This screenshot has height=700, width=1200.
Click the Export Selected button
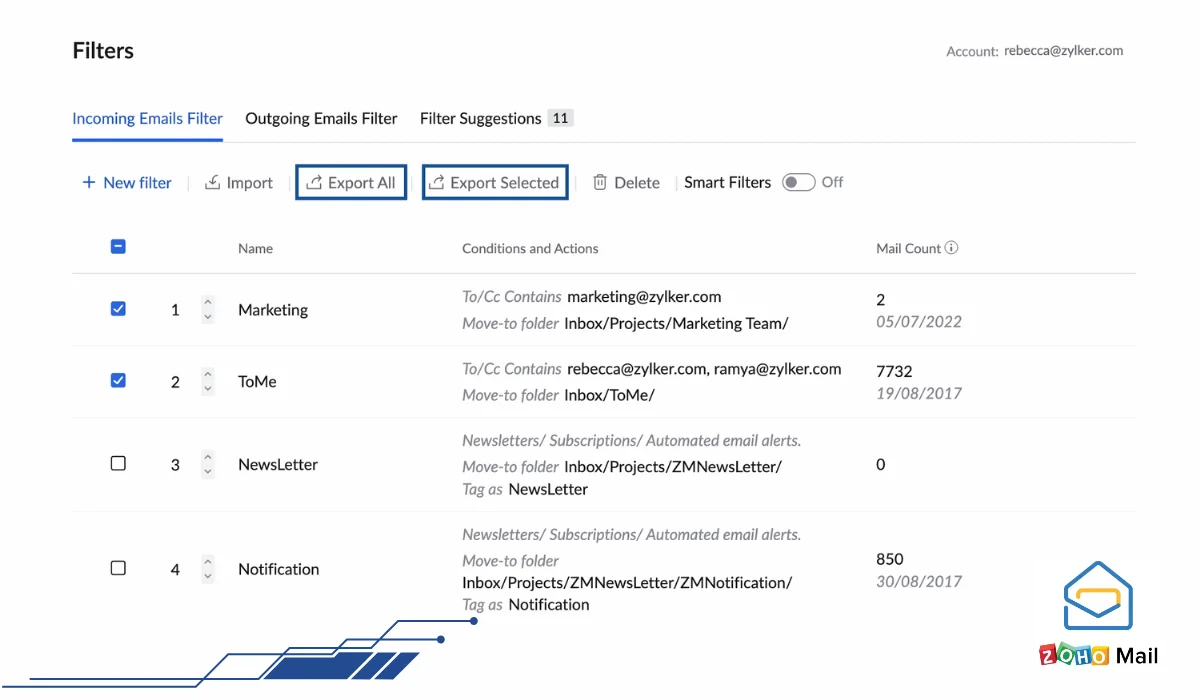coord(495,183)
